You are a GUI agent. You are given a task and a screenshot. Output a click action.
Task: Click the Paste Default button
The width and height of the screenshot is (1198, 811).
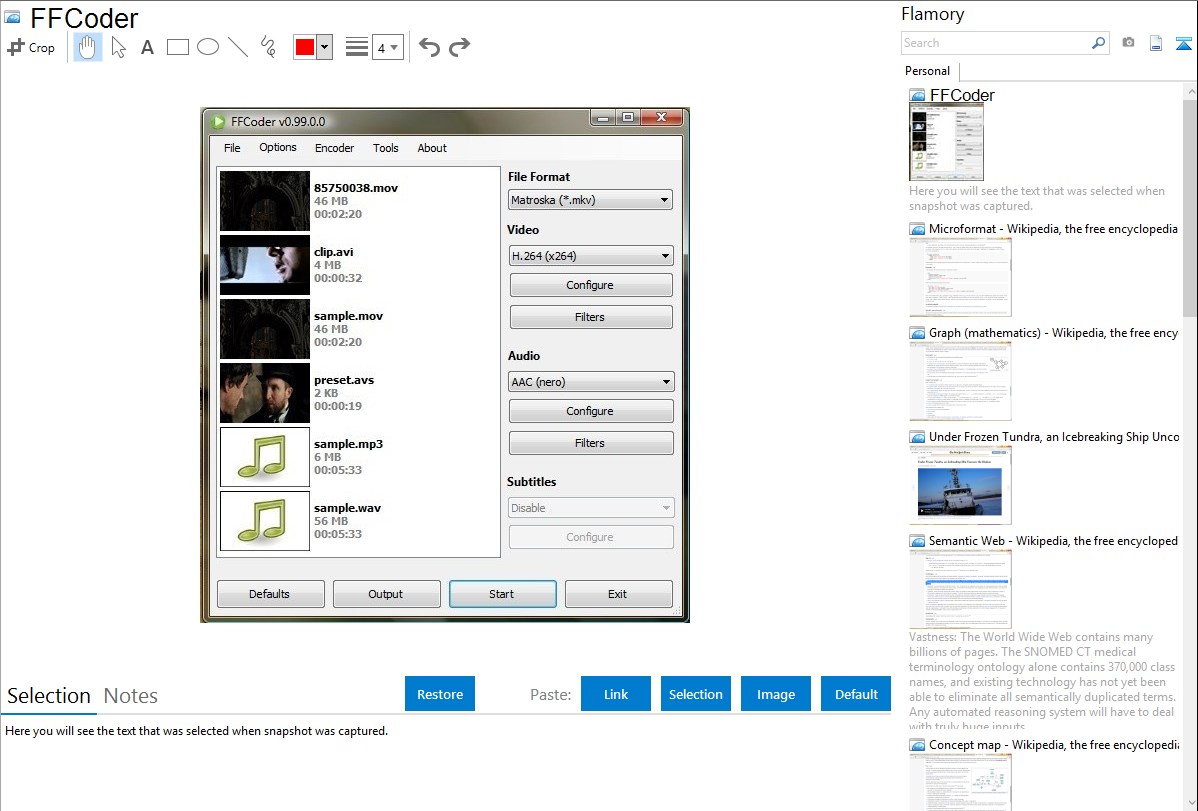[856, 694]
